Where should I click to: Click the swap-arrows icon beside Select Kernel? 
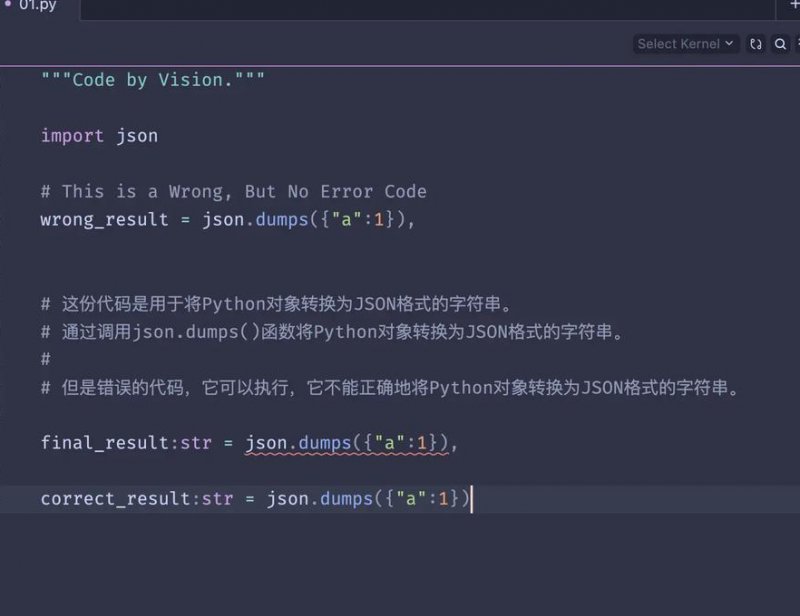click(756, 44)
